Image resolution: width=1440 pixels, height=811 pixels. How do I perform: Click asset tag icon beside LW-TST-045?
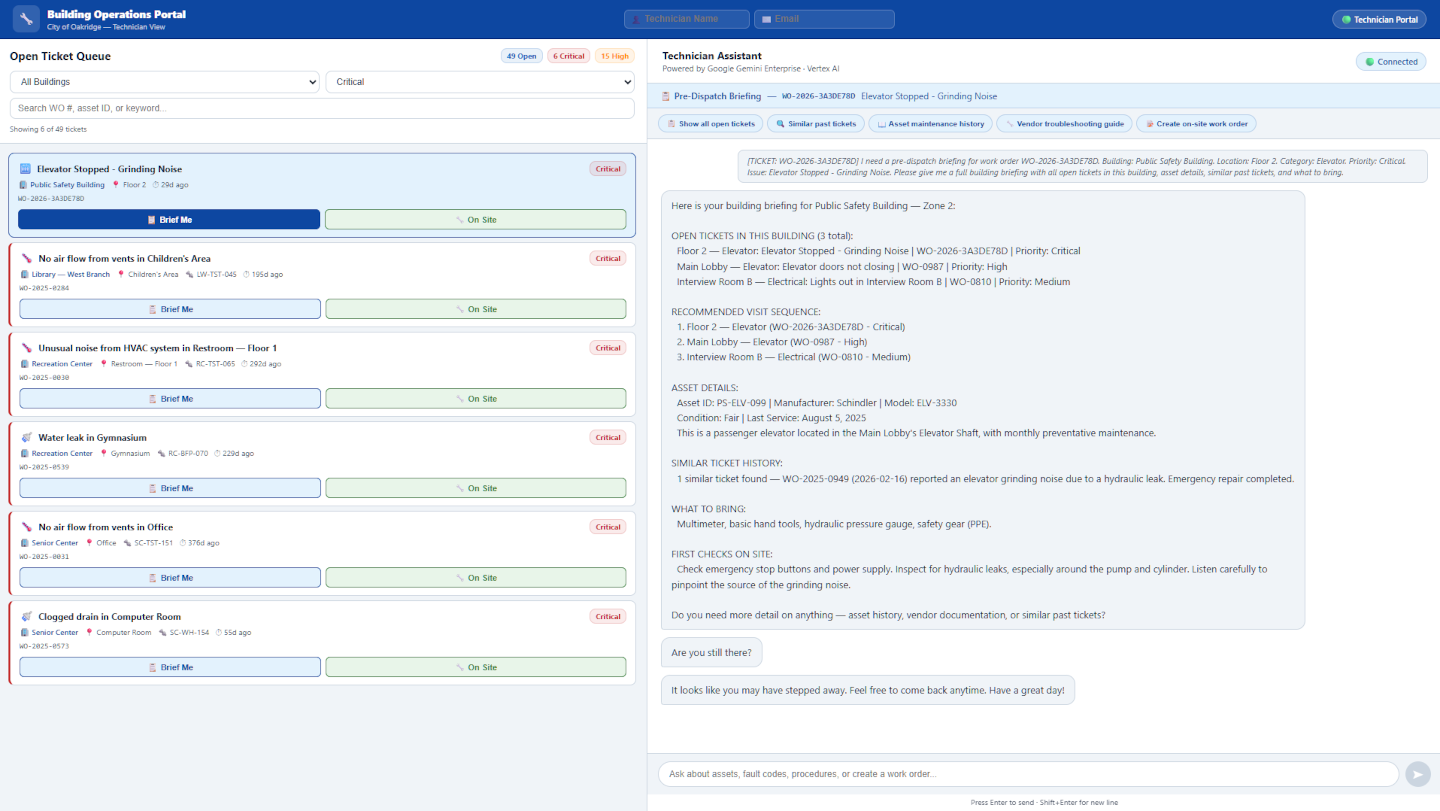[189, 274]
